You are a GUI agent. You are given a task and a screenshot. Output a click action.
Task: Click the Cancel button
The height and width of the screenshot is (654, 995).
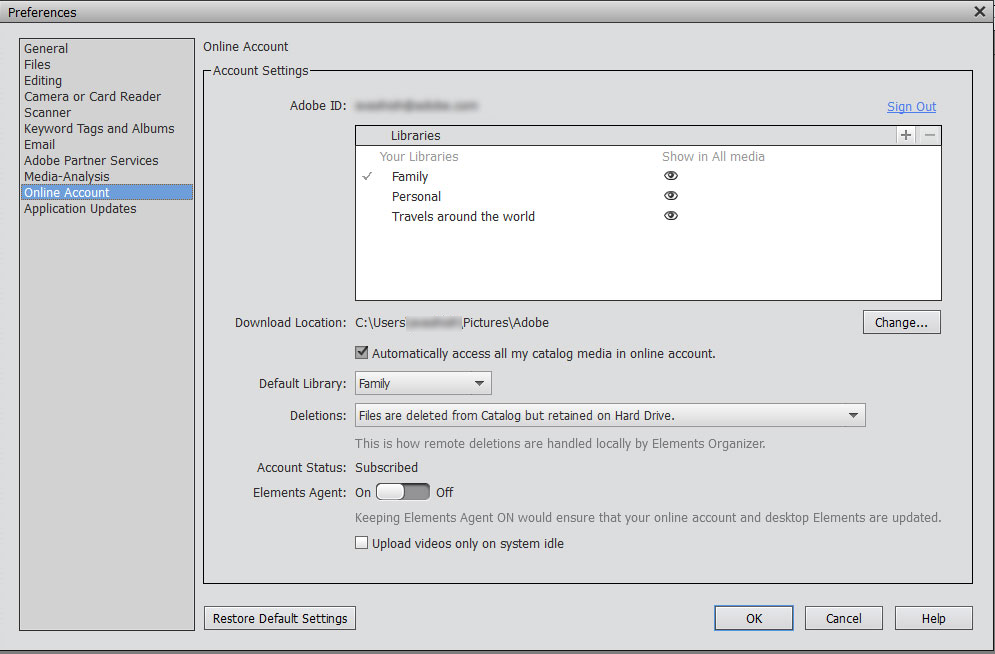click(843, 618)
